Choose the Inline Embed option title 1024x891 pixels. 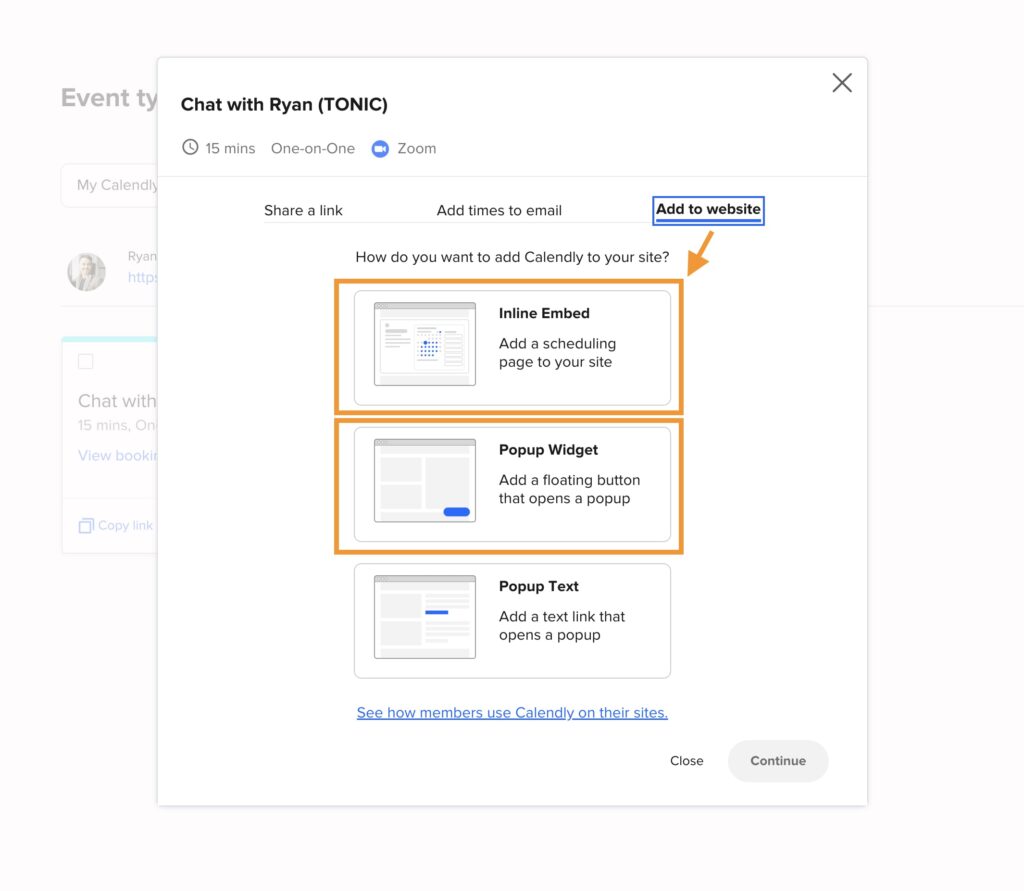coord(544,313)
